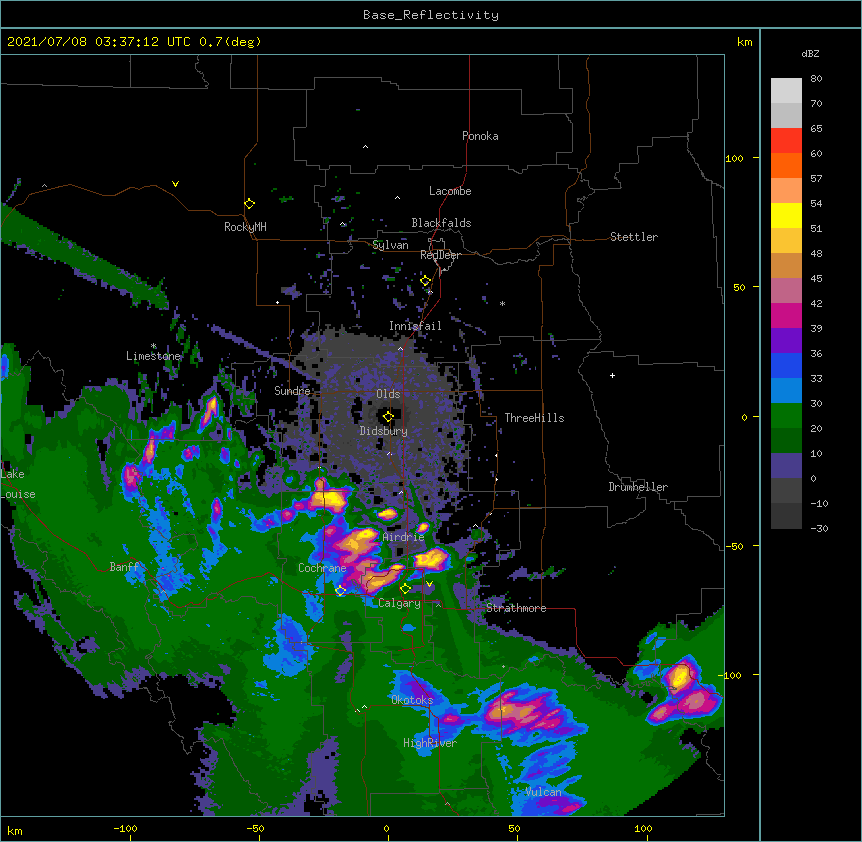Select the yellow radar site marker between Olds and Didsbury
This screenshot has width=862, height=842.
[388, 417]
